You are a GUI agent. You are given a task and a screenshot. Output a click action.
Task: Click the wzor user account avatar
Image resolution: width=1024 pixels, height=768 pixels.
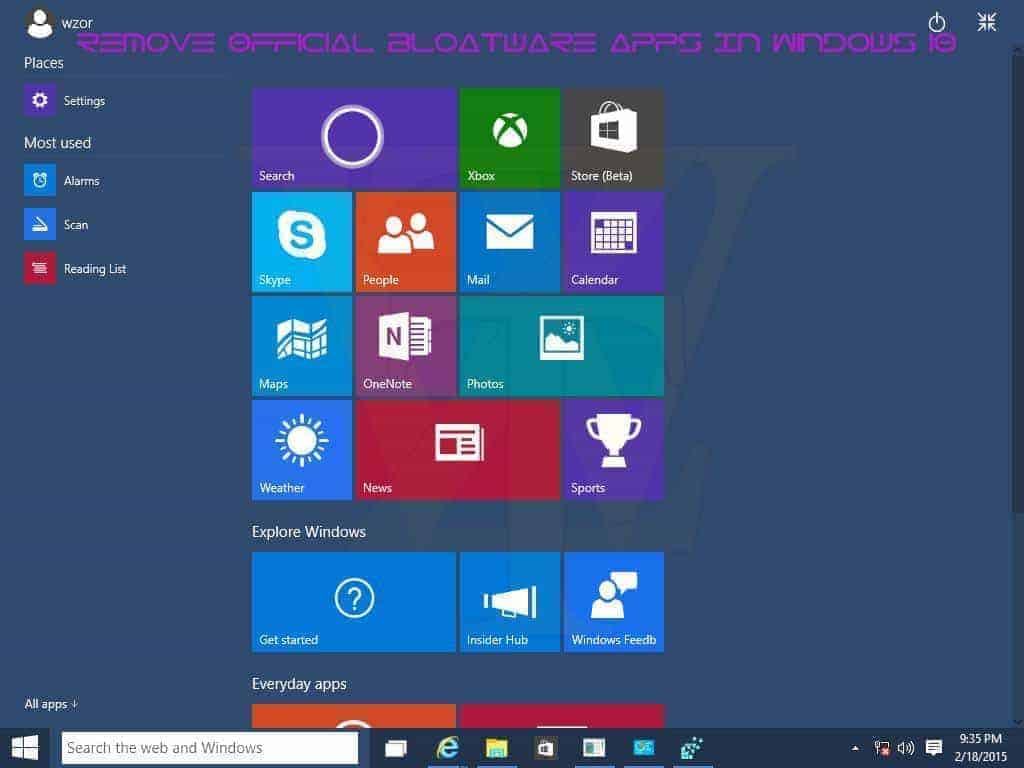(39, 23)
